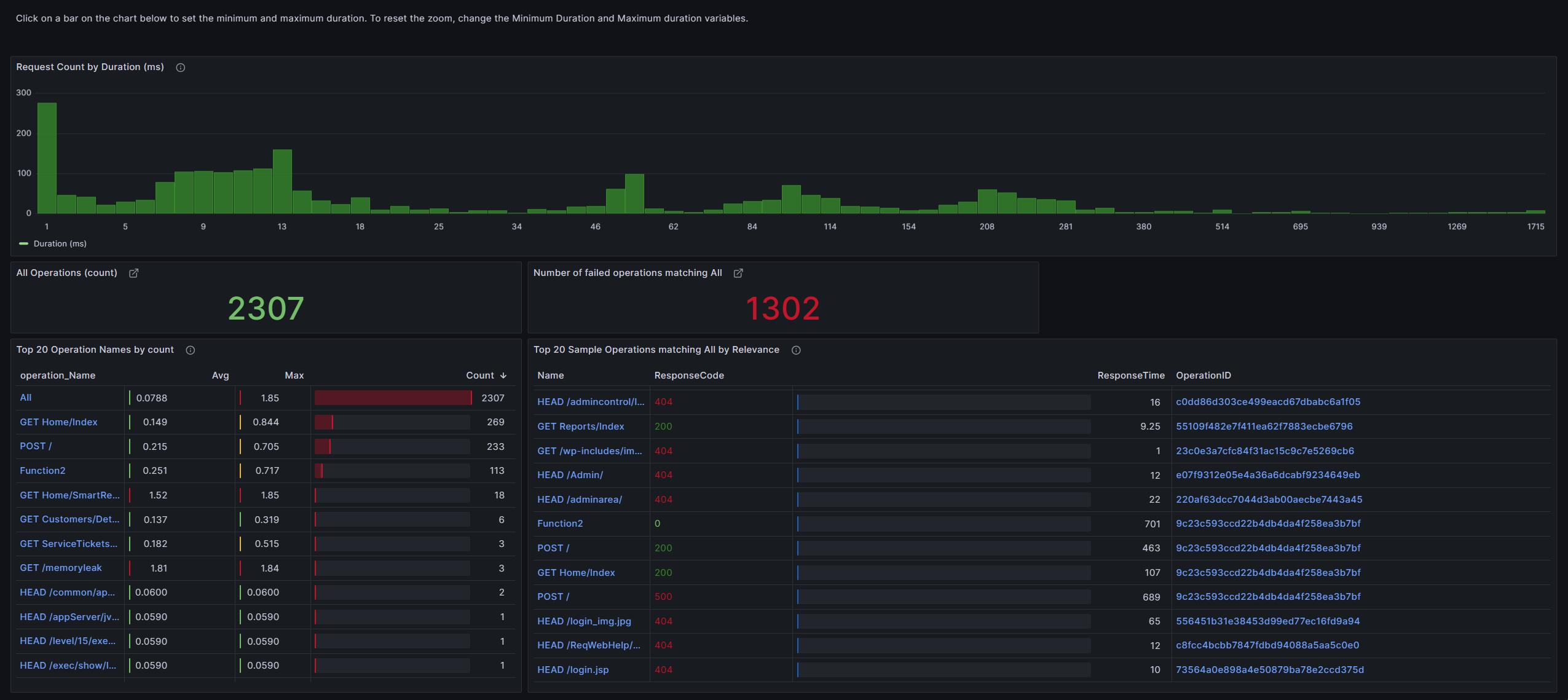Image resolution: width=1568 pixels, height=700 pixels.
Task: Toggle the Duration (ms) legend series
Action: click(x=60, y=244)
